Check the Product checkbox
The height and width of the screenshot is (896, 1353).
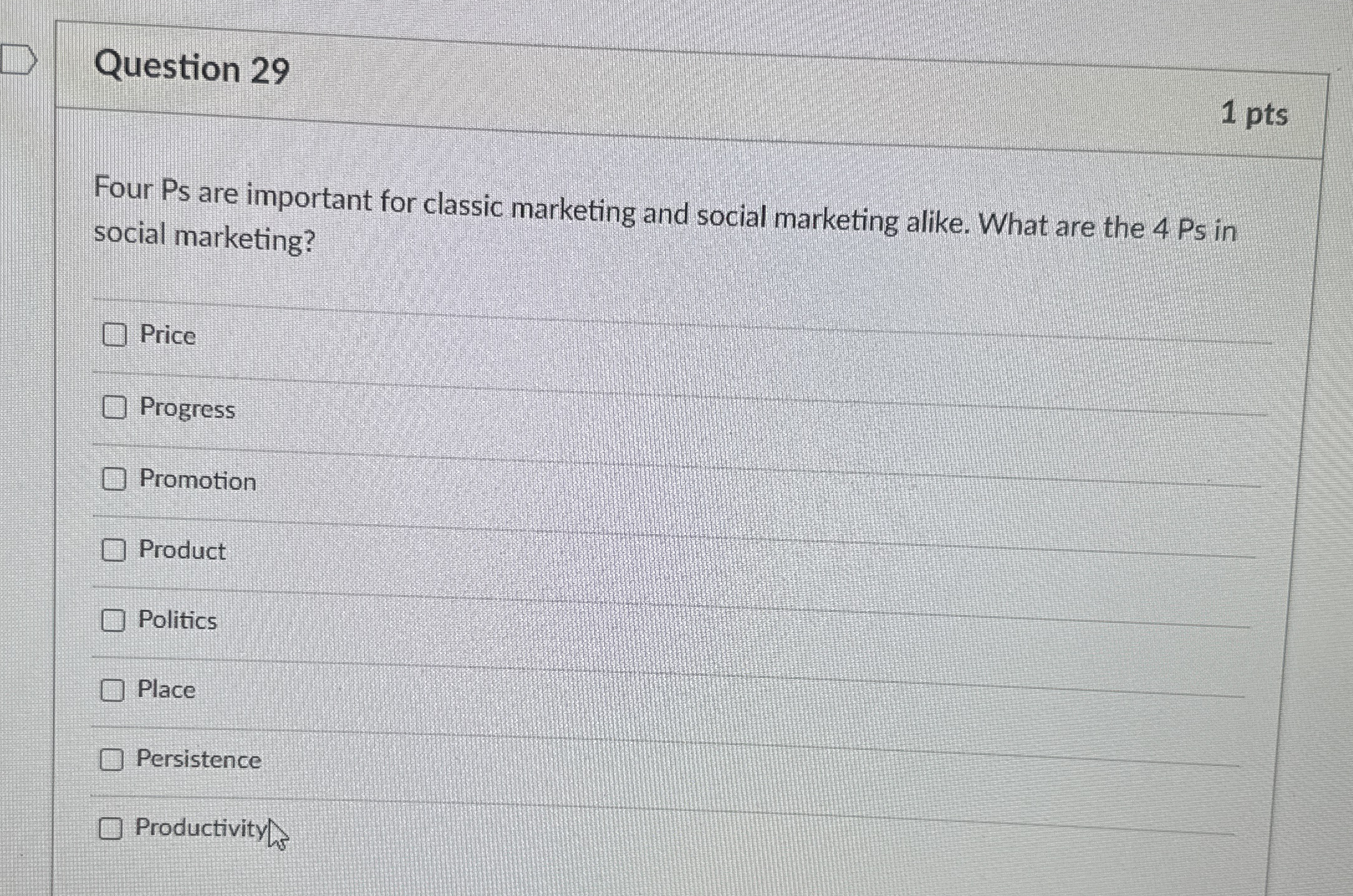click(115, 550)
